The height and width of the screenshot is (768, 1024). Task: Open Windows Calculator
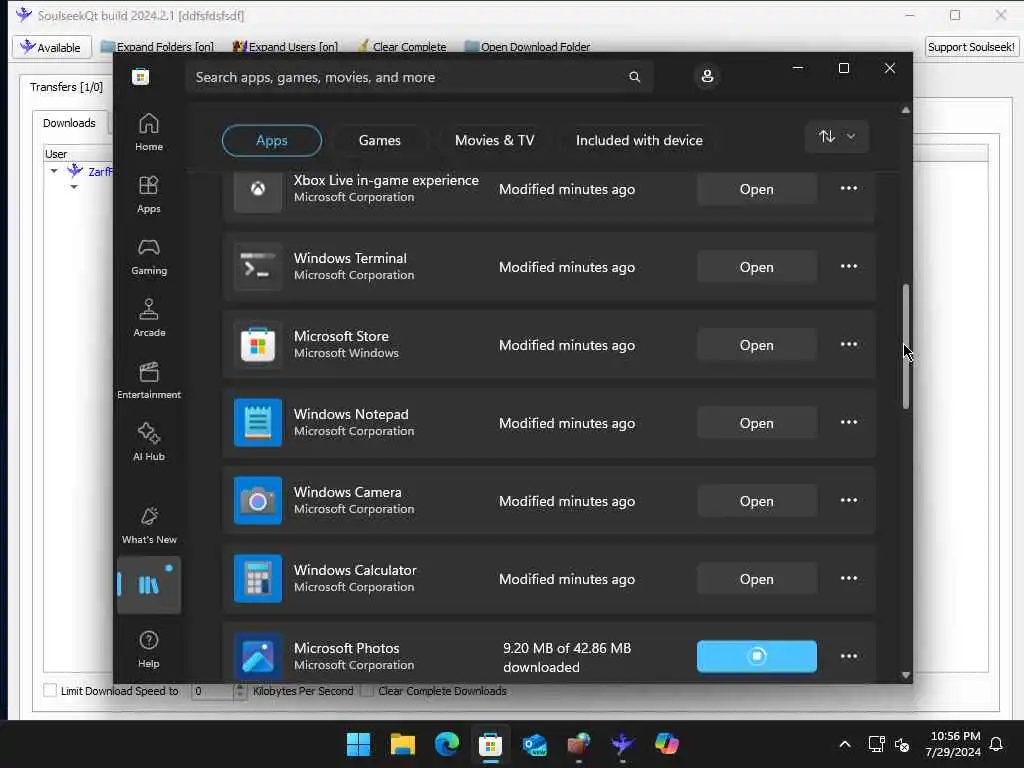tap(756, 579)
